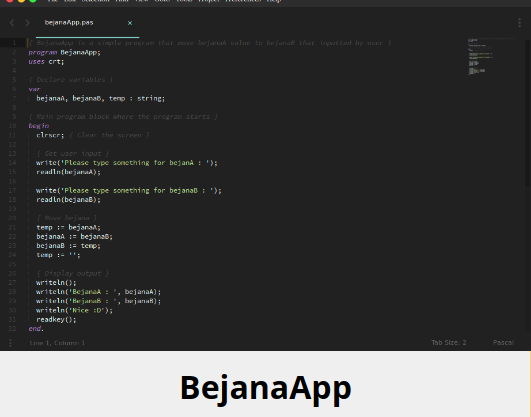Click the 'writeln();' line
Screen dimensions: 531x417
coord(56,283)
